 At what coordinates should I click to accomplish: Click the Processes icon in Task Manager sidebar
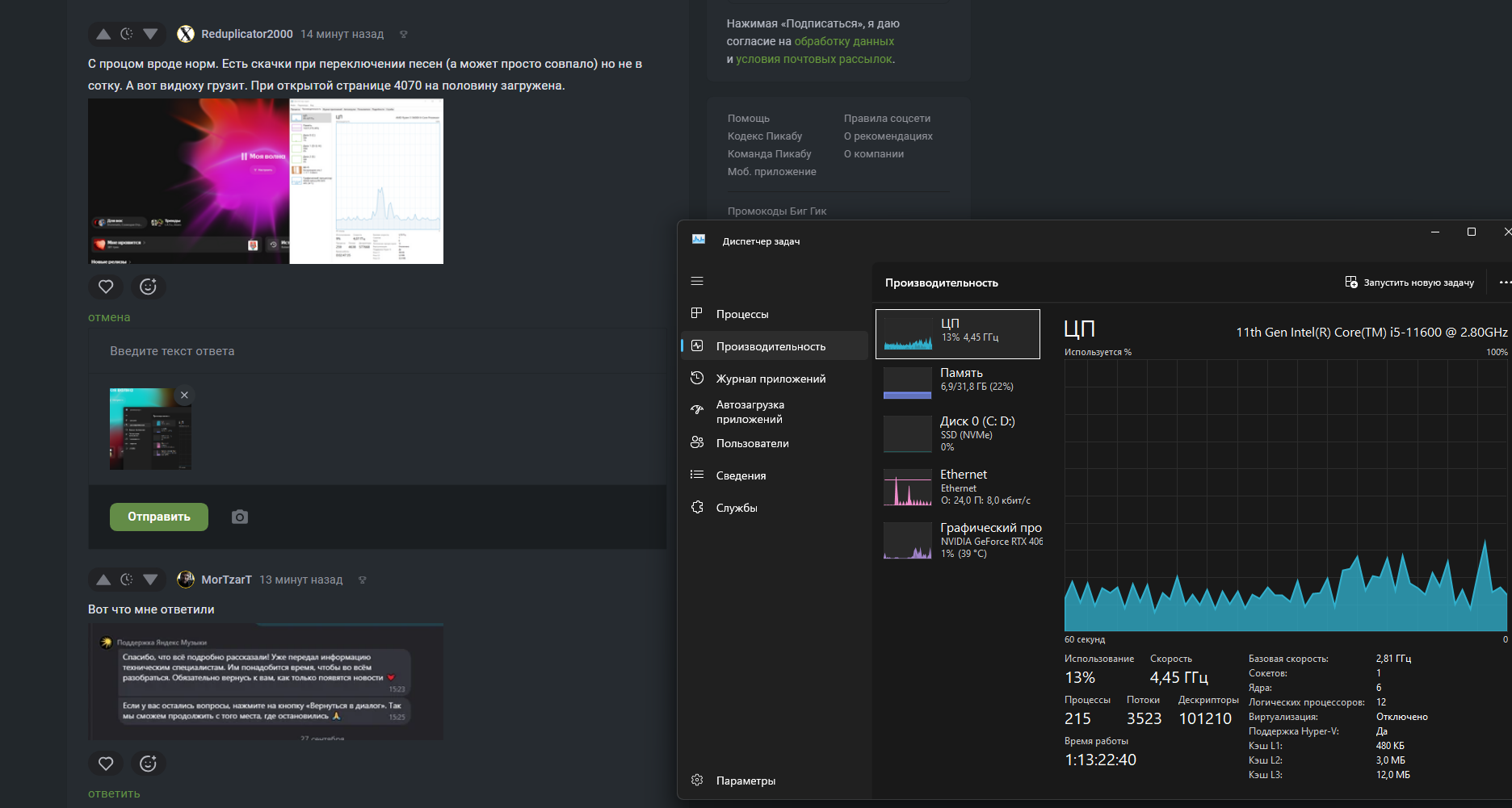click(697, 313)
